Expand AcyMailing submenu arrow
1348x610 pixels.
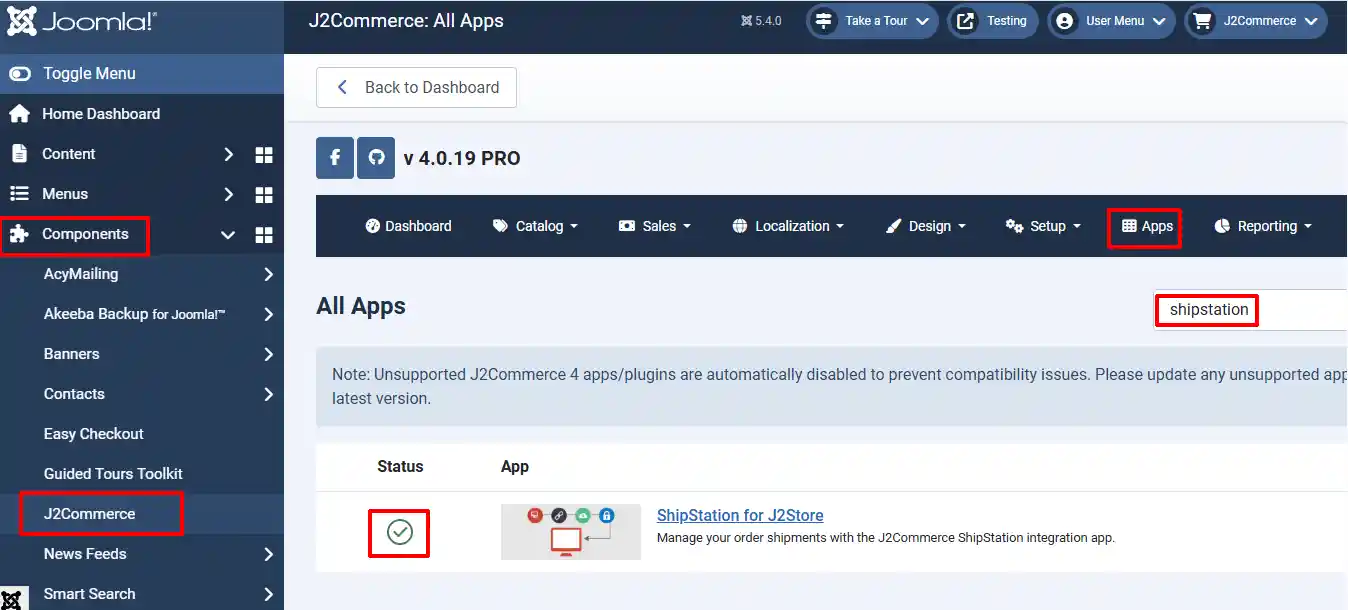268,274
